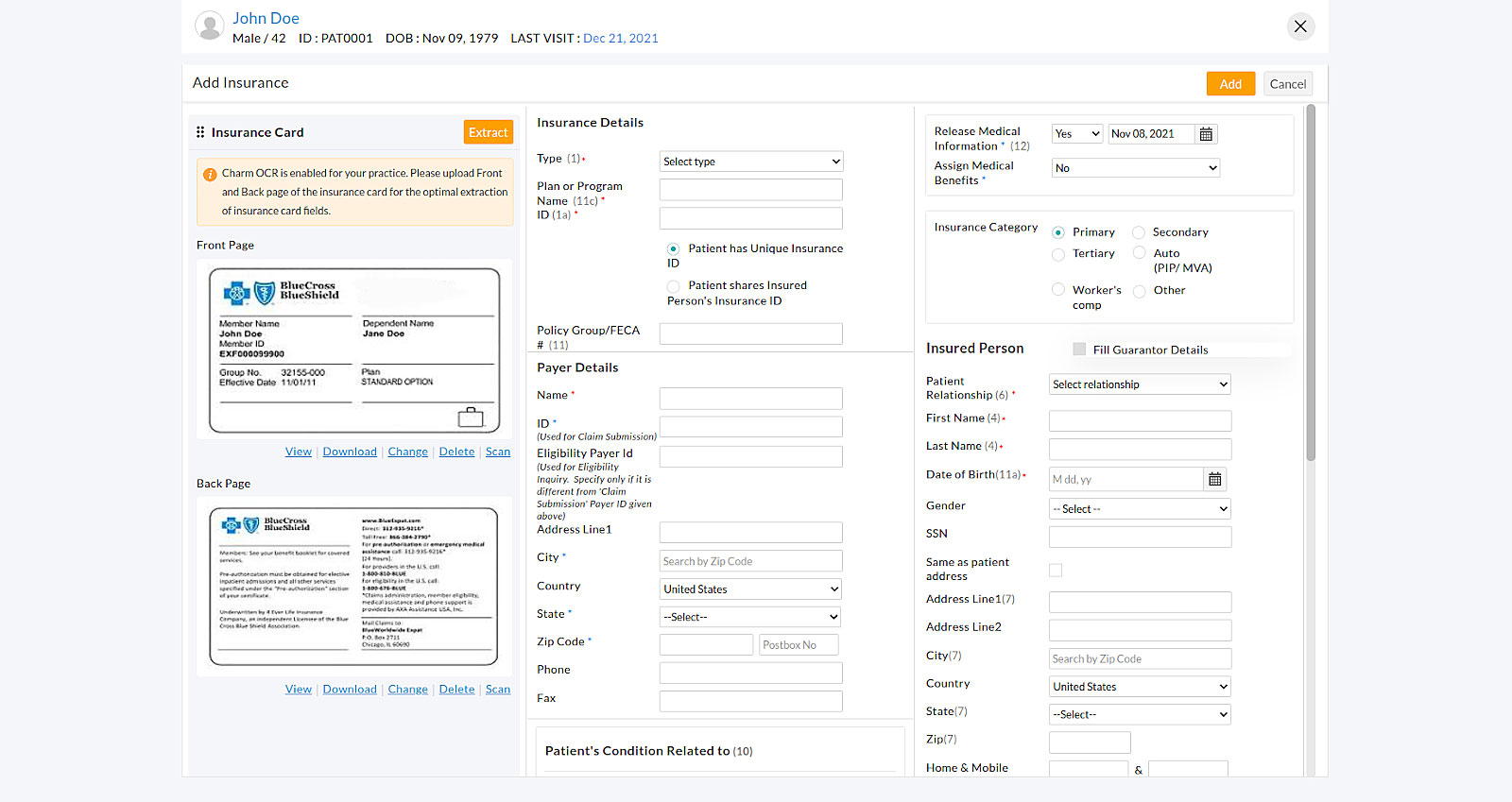Open the Assign Medical Benefits dropdown
Viewport: 1512px width, 802px height.
click(x=1136, y=168)
